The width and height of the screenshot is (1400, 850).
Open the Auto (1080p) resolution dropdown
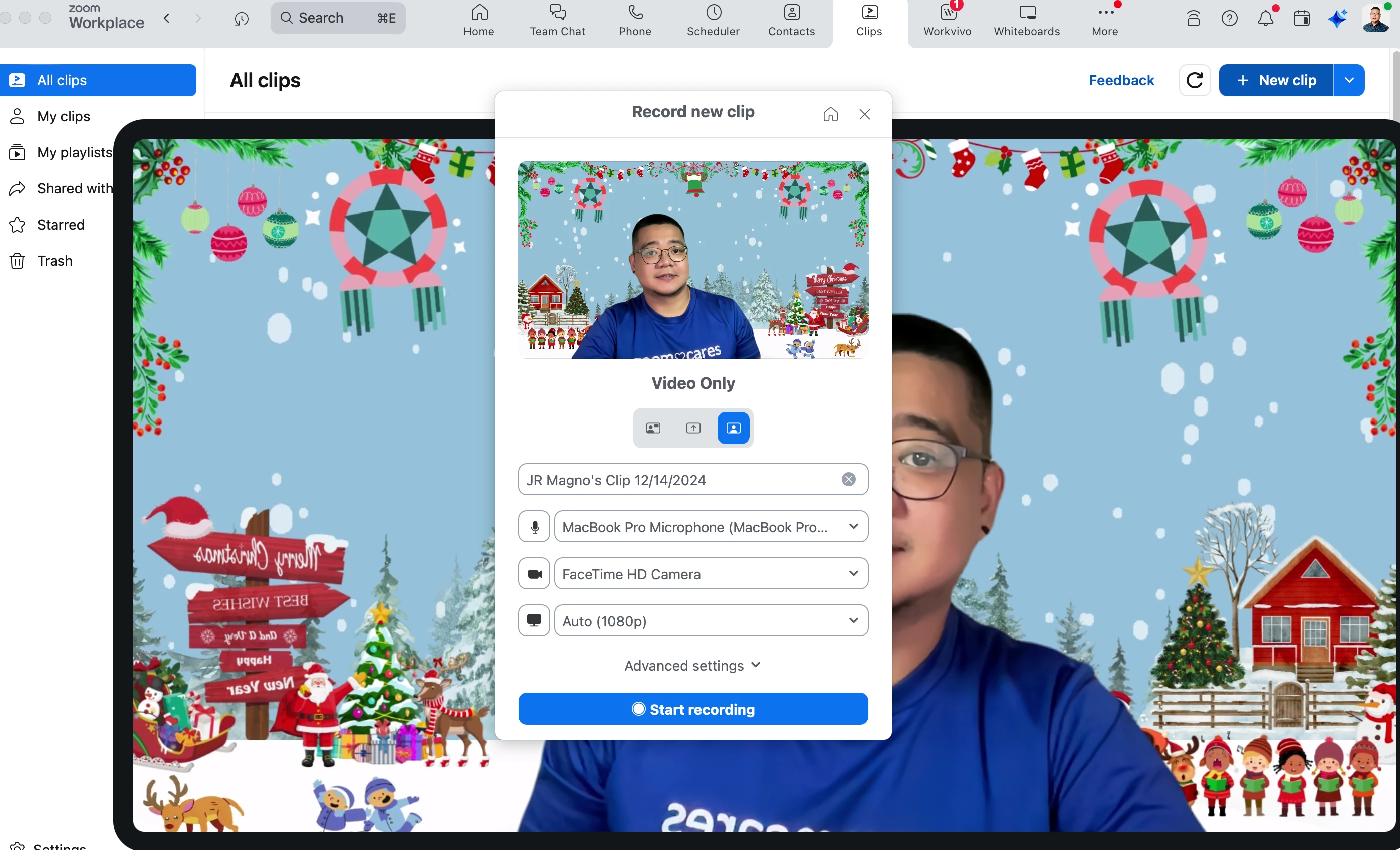[x=711, y=620]
